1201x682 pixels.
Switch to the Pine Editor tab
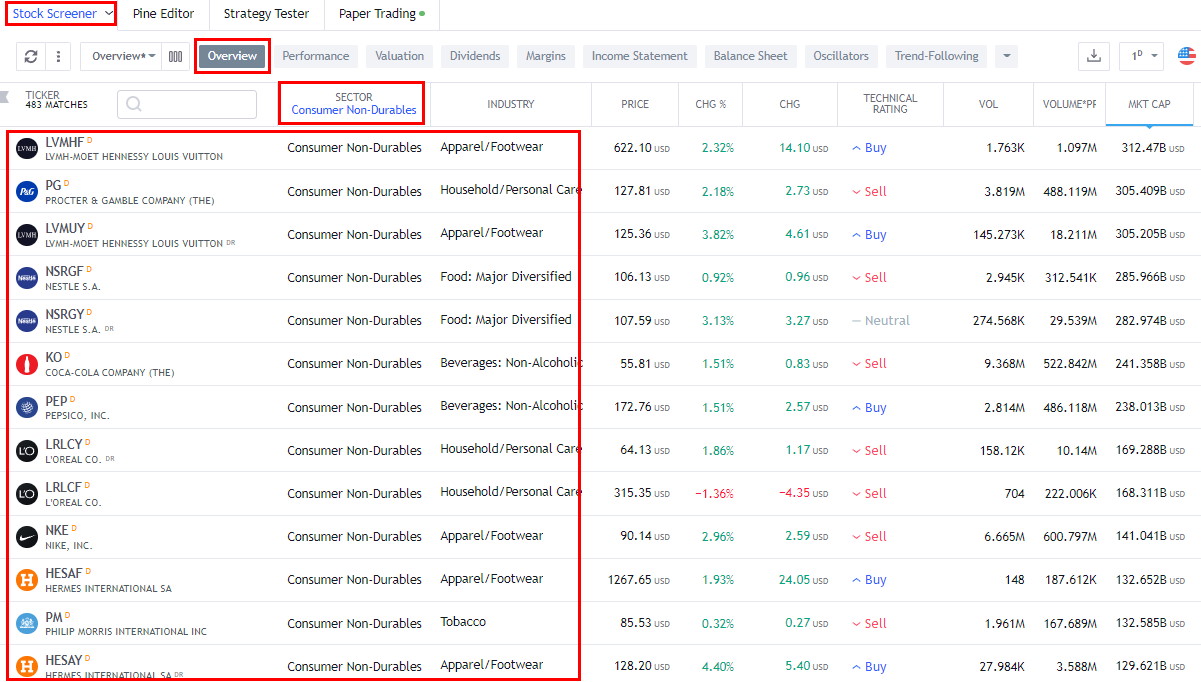point(164,14)
